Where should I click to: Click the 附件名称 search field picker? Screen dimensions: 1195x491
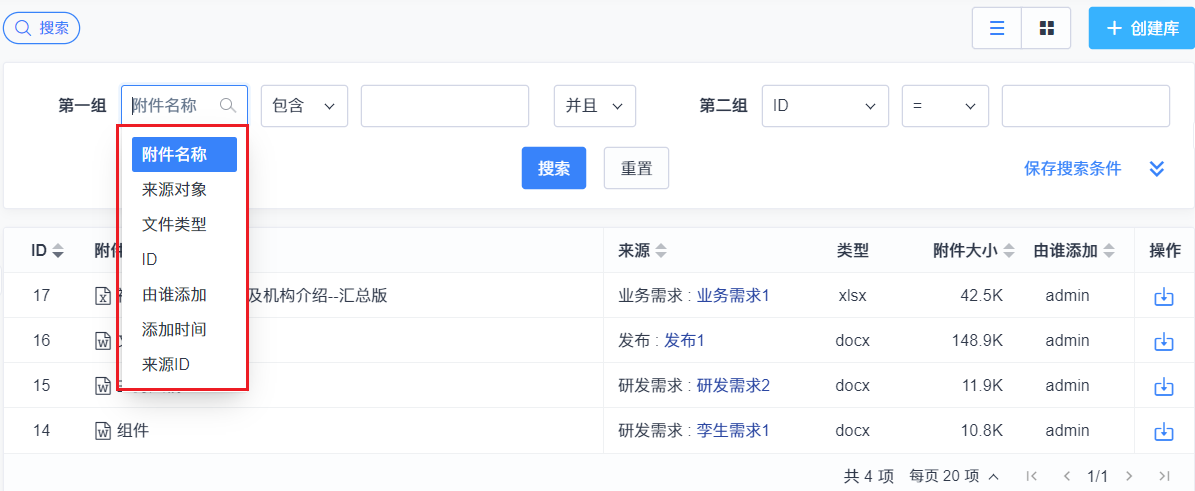tap(184, 106)
